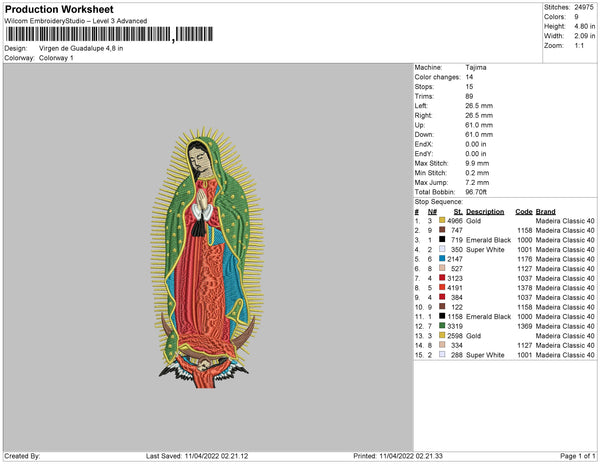Click the Height value '4.80 in'
This screenshot has width=600, height=464.
pyautogui.click(x=584, y=26)
